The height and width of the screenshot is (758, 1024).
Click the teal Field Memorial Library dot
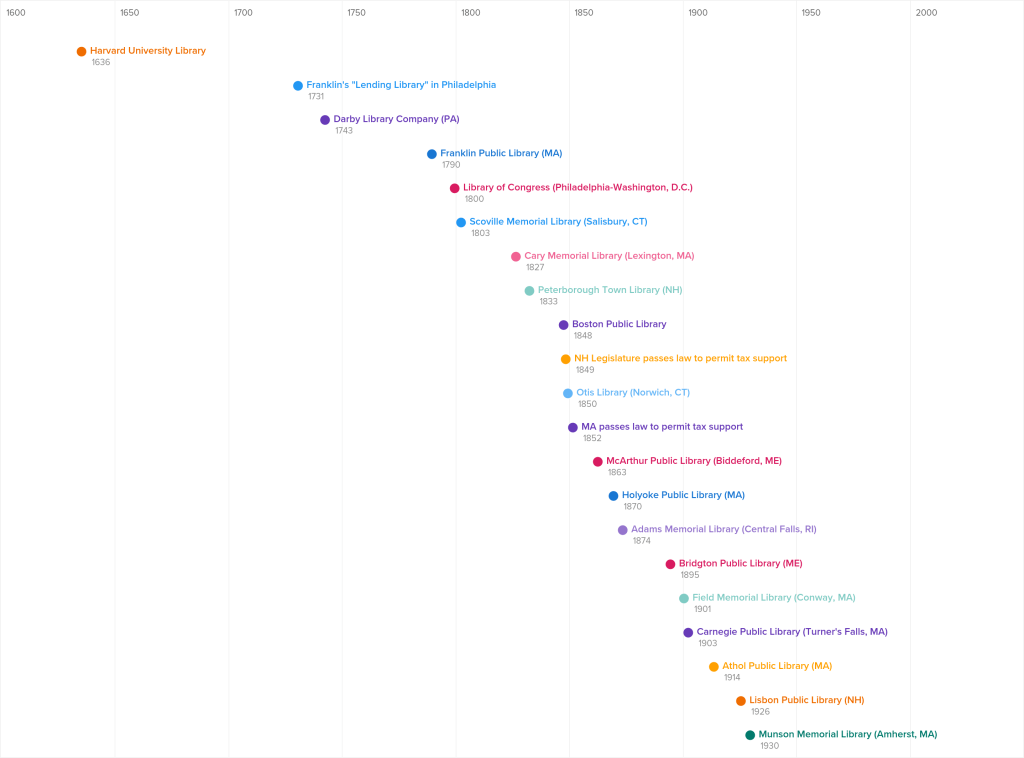tap(684, 598)
